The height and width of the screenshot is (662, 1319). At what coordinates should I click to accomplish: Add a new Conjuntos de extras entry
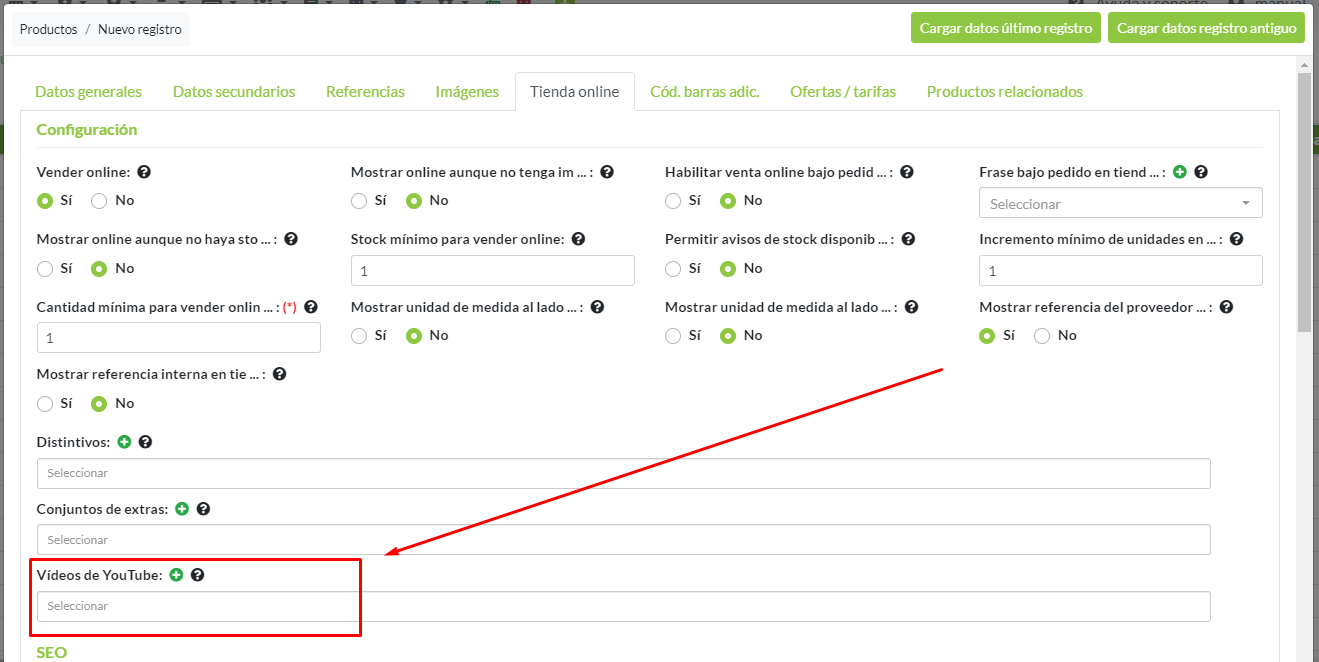[x=181, y=509]
